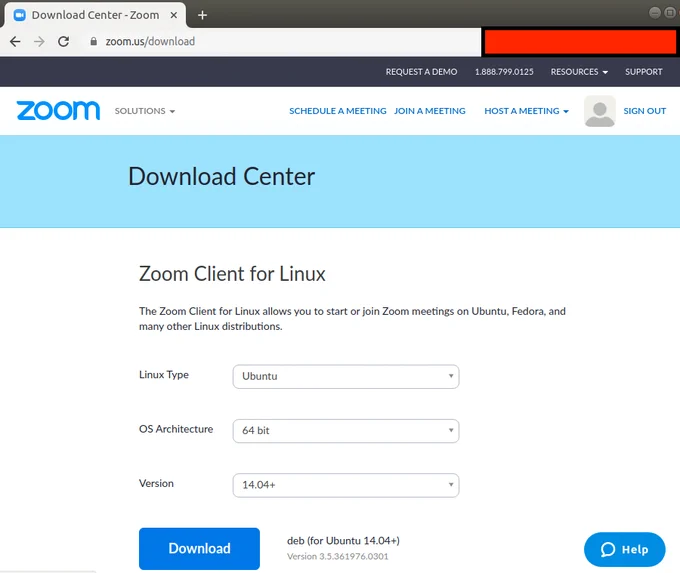The image size is (680, 573).
Task: Open the SUPPORT link
Action: click(644, 72)
